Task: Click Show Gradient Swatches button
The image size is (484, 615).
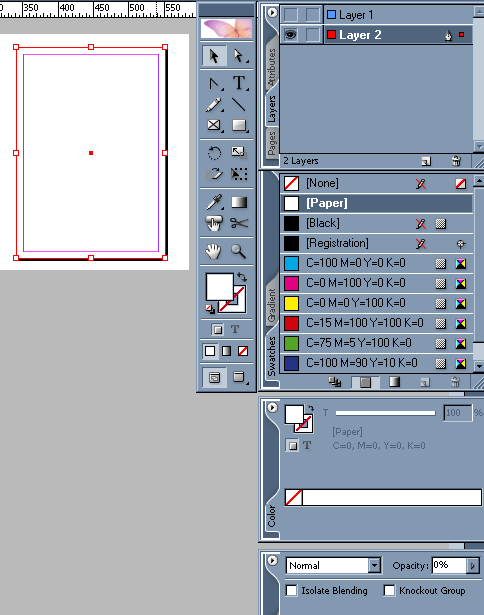Action: click(x=394, y=382)
